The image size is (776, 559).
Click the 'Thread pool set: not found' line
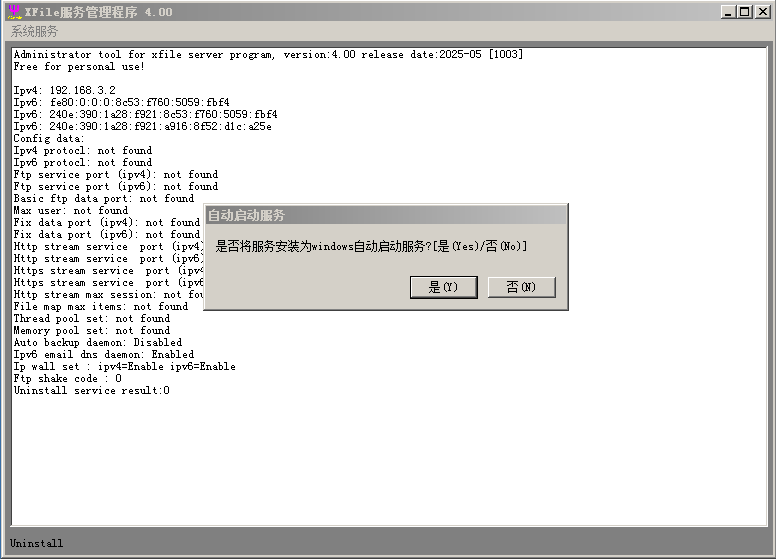92,318
